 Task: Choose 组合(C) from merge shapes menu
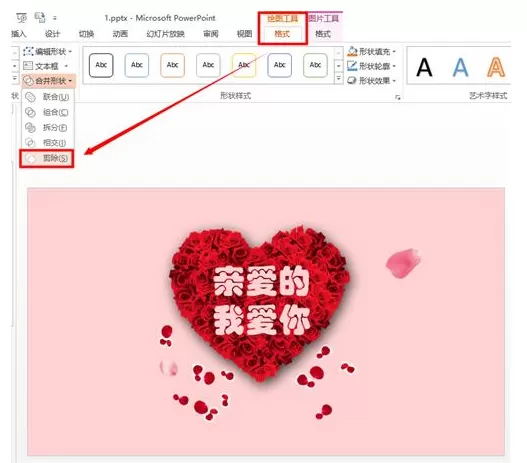pos(48,112)
